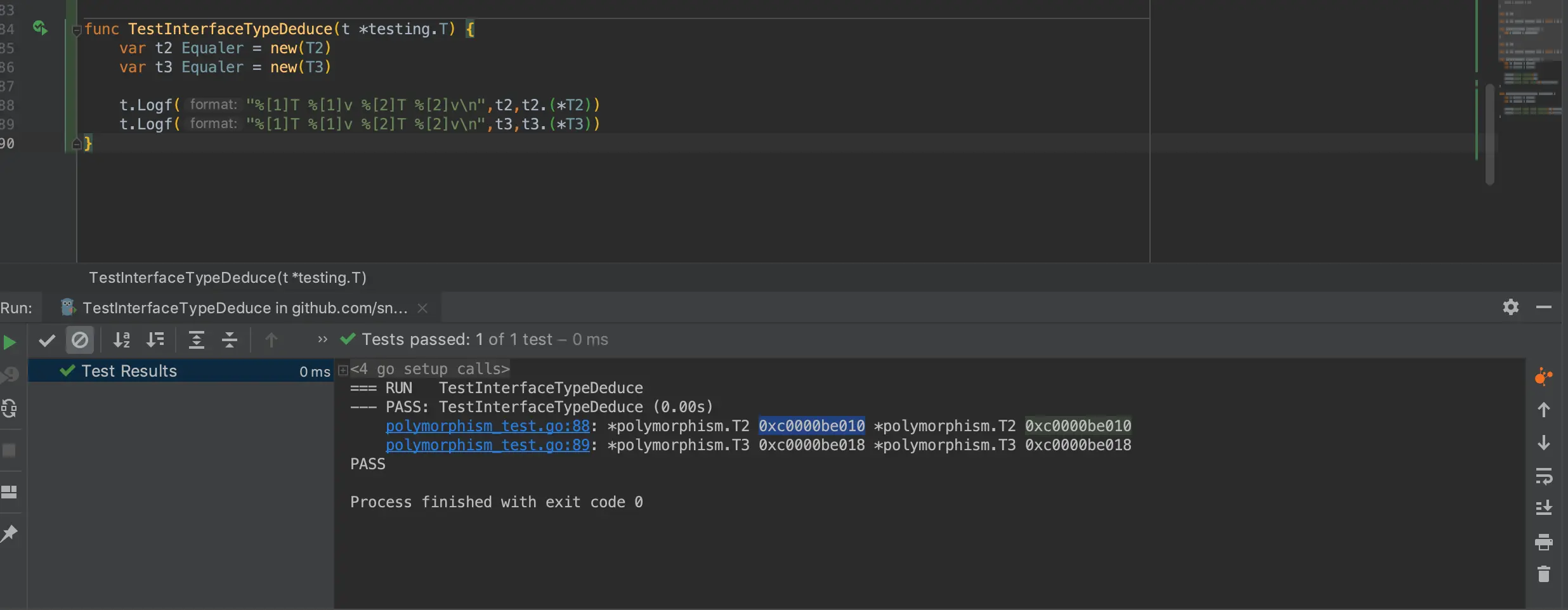Pin the Run tool window

click(x=9, y=535)
